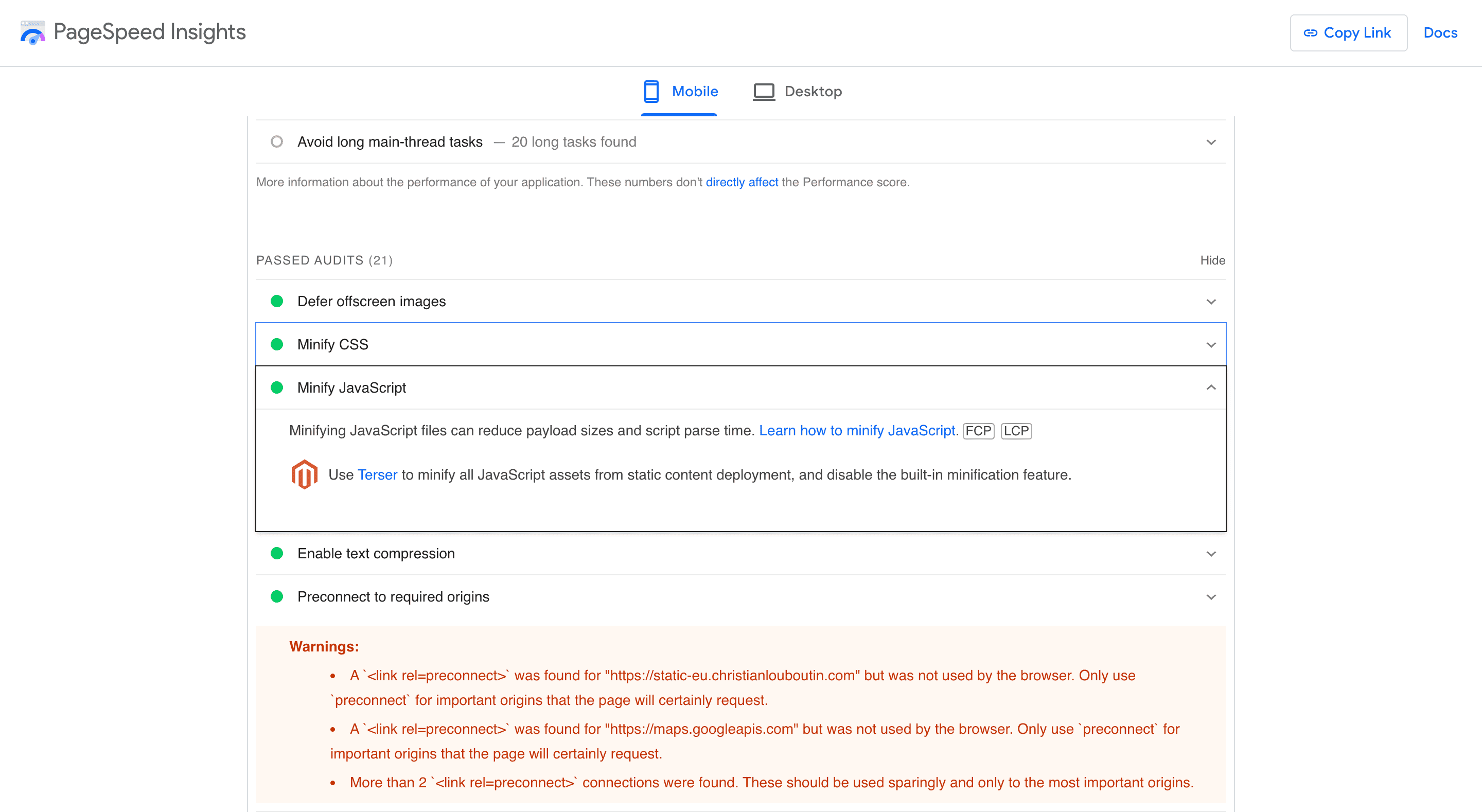Click the Terser hyperlink in Minify JavaScript
This screenshot has width=1482, height=812.
(x=378, y=474)
